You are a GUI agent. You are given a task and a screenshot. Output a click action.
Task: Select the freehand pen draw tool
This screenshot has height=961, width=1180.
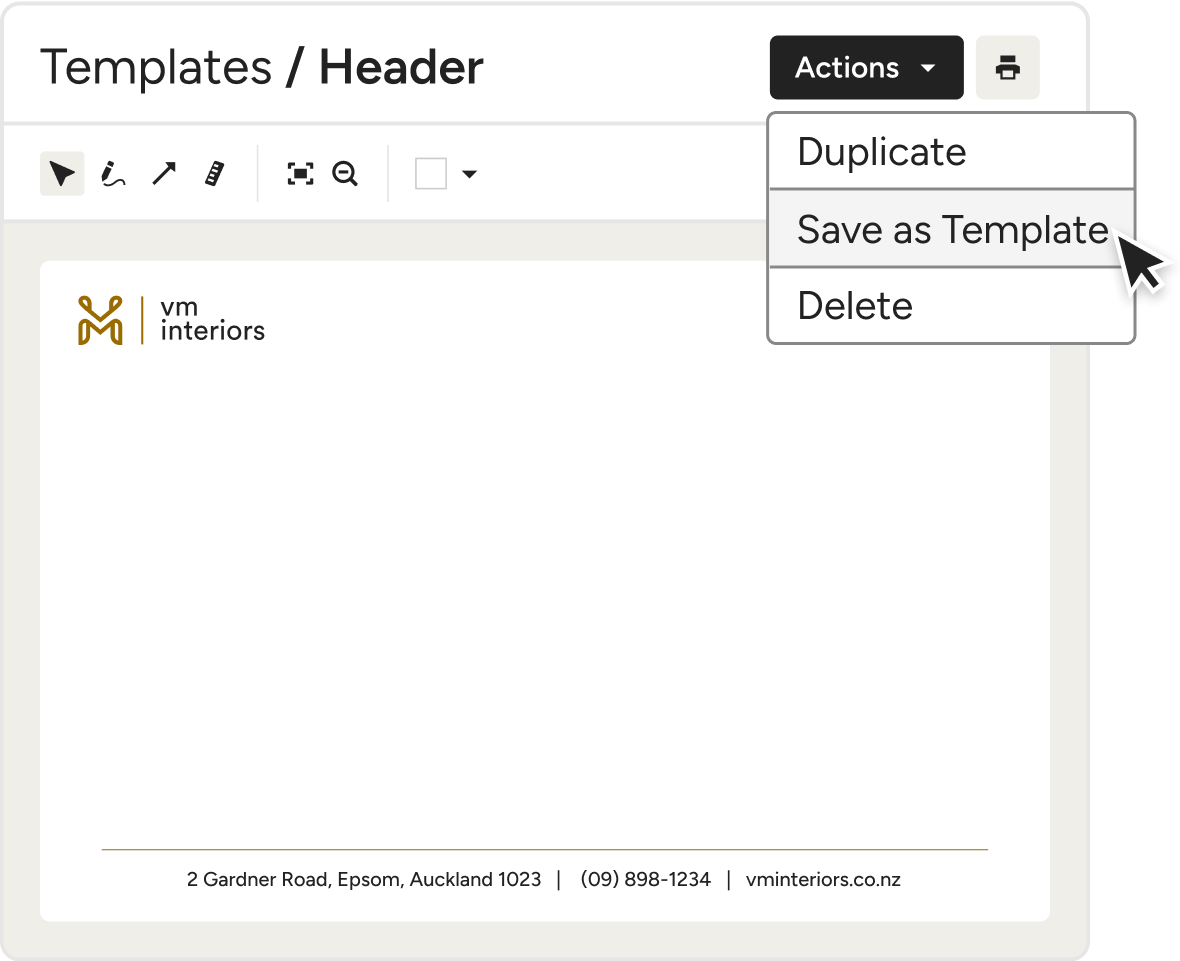(113, 174)
